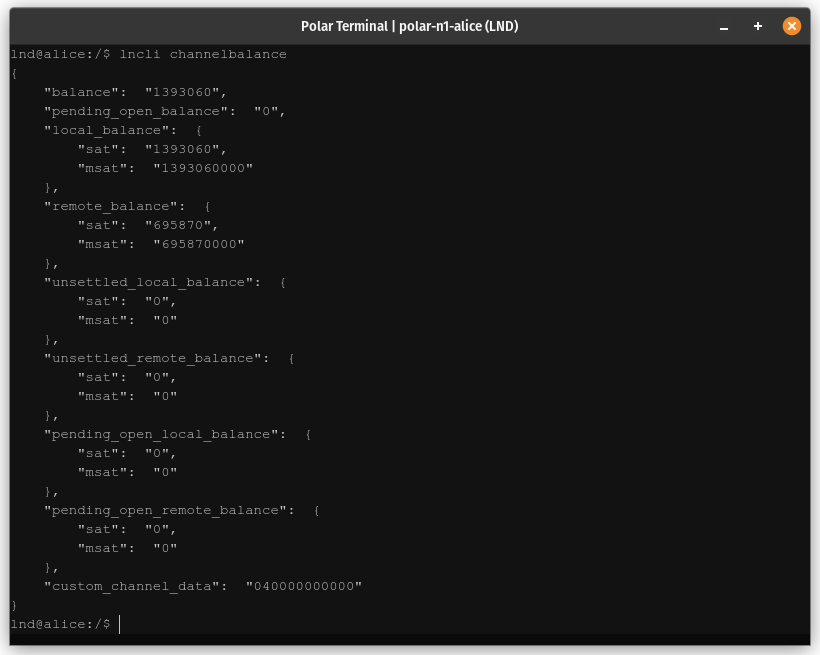Click the Polar Terminal title bar text

pyautogui.click(x=345, y=26)
